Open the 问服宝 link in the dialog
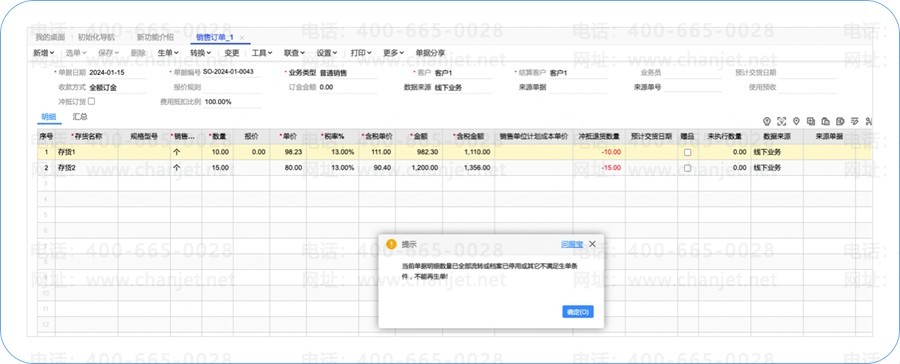 coord(572,244)
